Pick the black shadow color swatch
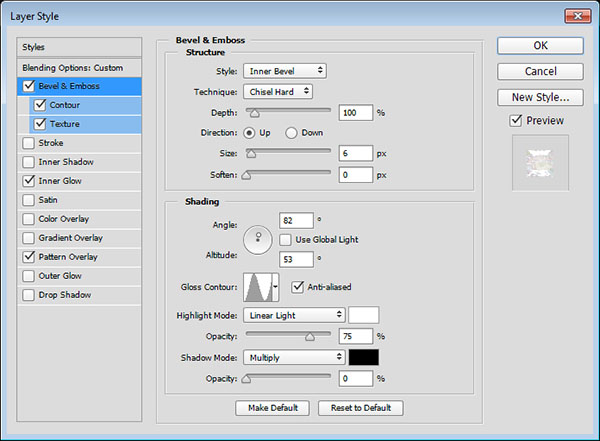 363,357
